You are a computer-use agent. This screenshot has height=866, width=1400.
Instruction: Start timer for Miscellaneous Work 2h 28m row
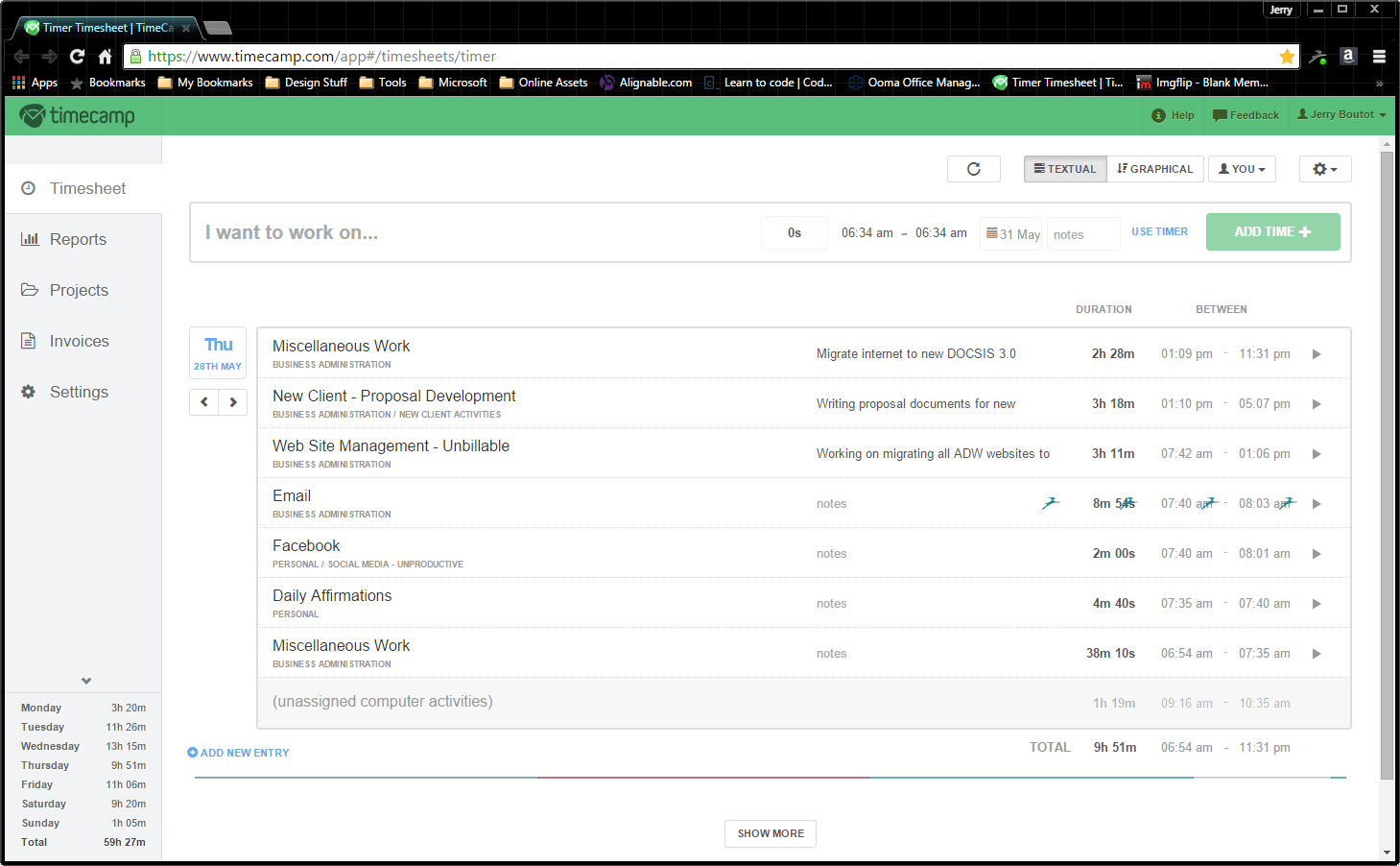coord(1317,354)
